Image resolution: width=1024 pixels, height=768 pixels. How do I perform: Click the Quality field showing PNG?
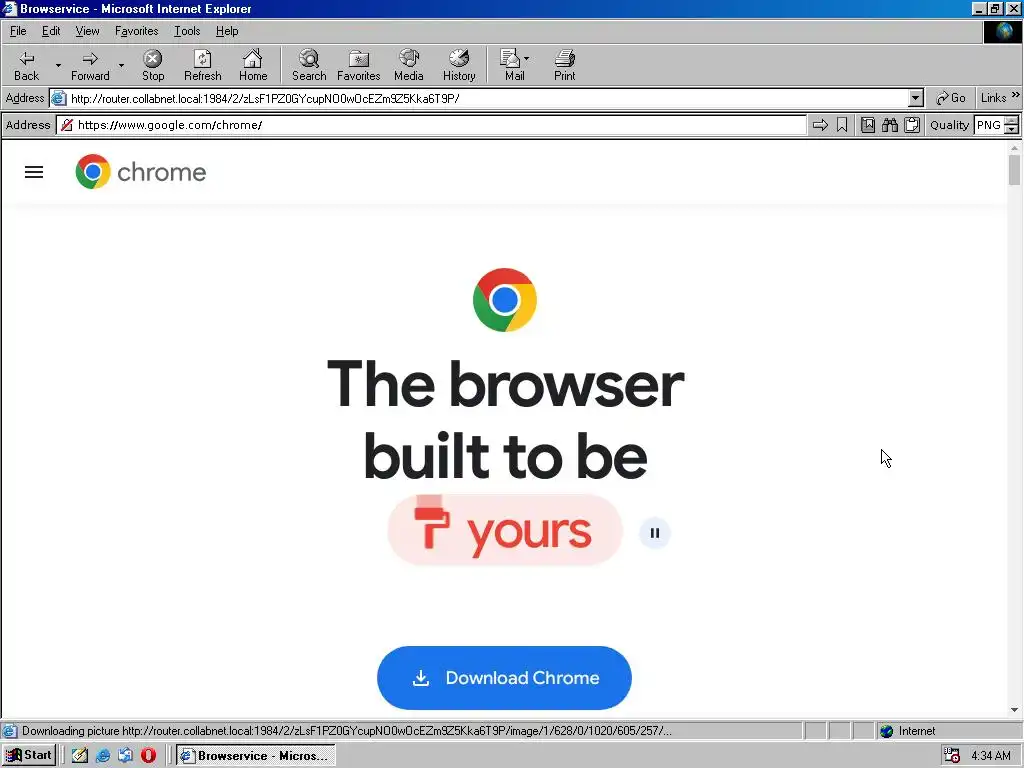(x=988, y=125)
